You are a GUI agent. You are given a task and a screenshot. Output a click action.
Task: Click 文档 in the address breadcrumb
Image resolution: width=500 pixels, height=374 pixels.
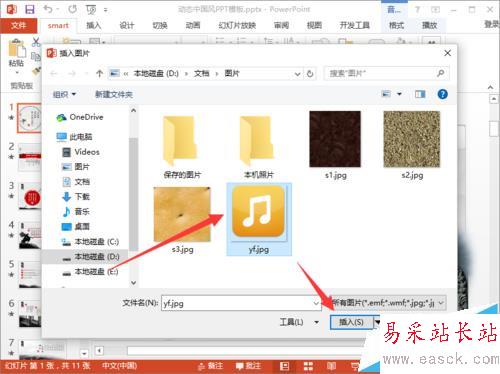201,74
